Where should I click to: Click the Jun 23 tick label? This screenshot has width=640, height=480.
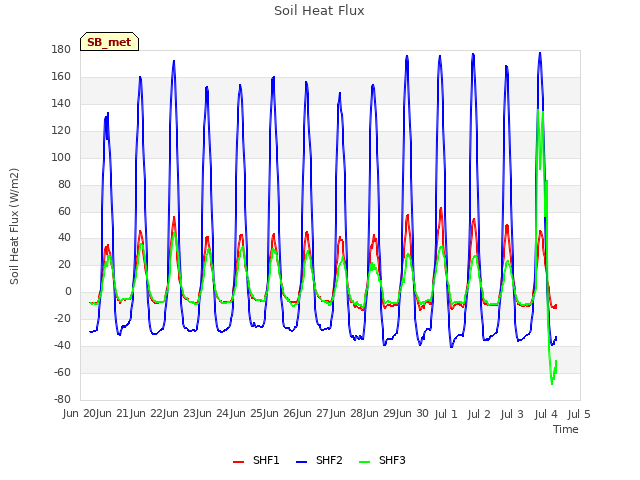pyautogui.click(x=179, y=414)
